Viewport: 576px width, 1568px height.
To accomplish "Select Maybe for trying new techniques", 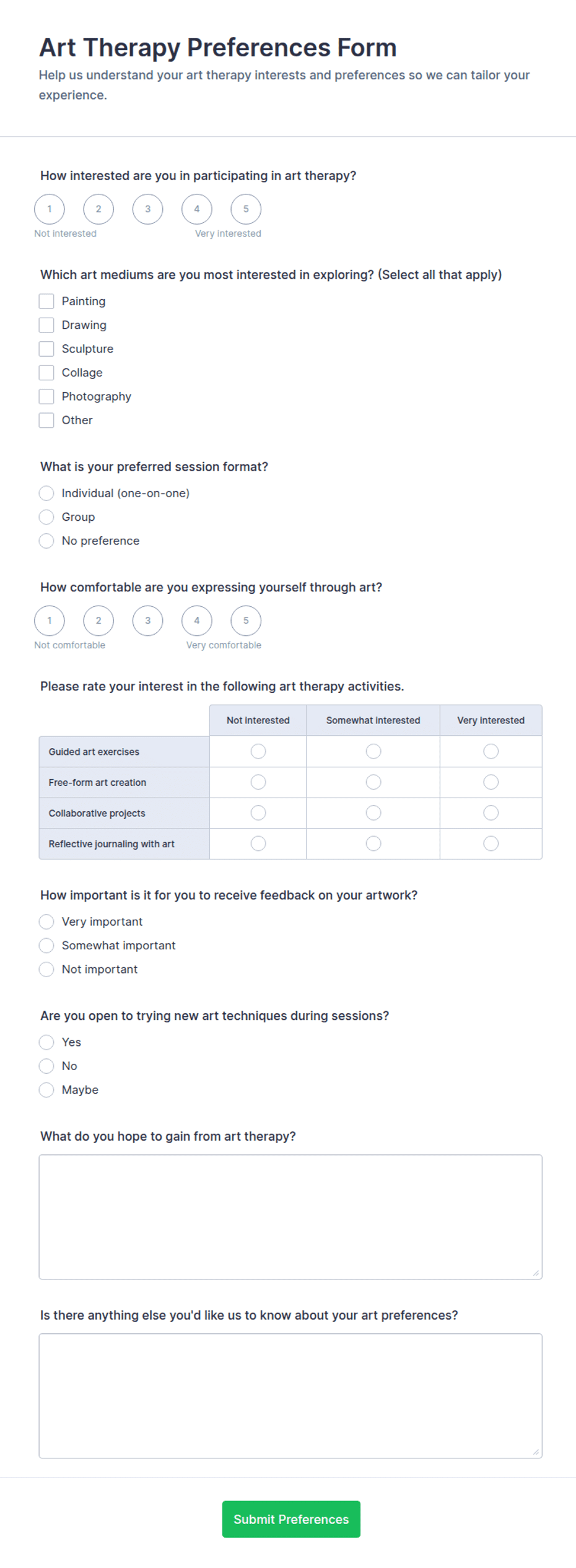I will click(46, 1089).
